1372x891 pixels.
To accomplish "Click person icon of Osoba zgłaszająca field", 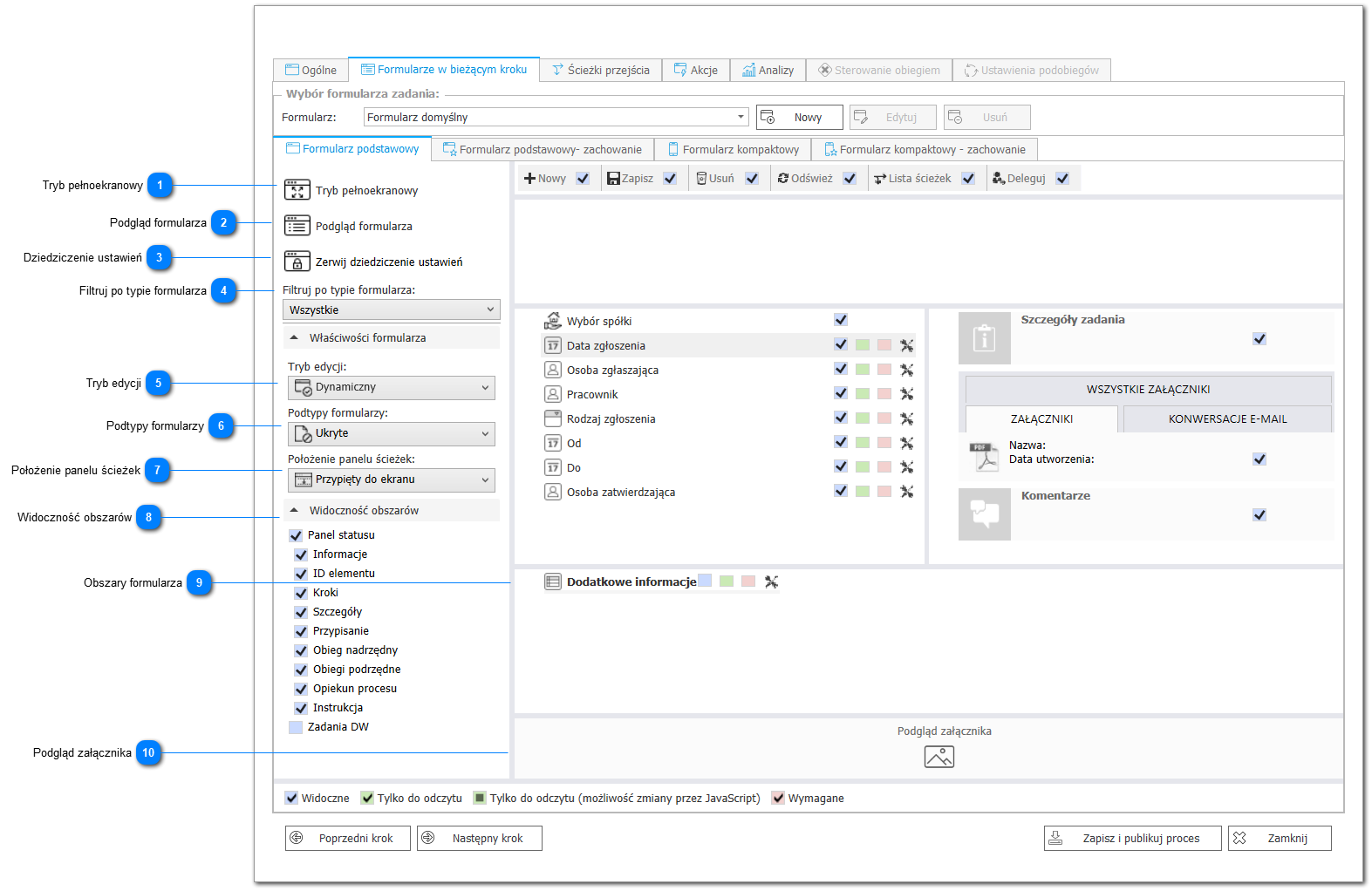I will (x=553, y=370).
